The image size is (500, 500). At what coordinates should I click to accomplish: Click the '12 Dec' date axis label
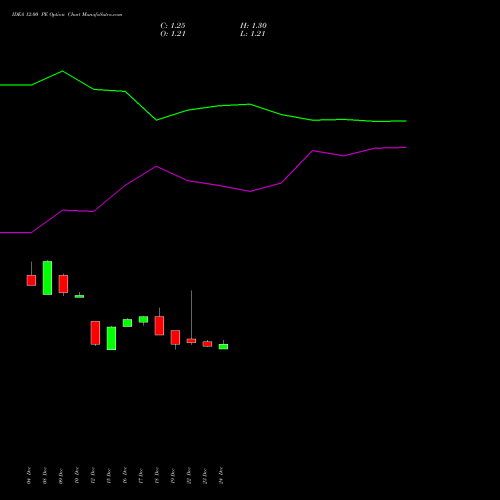93,475
